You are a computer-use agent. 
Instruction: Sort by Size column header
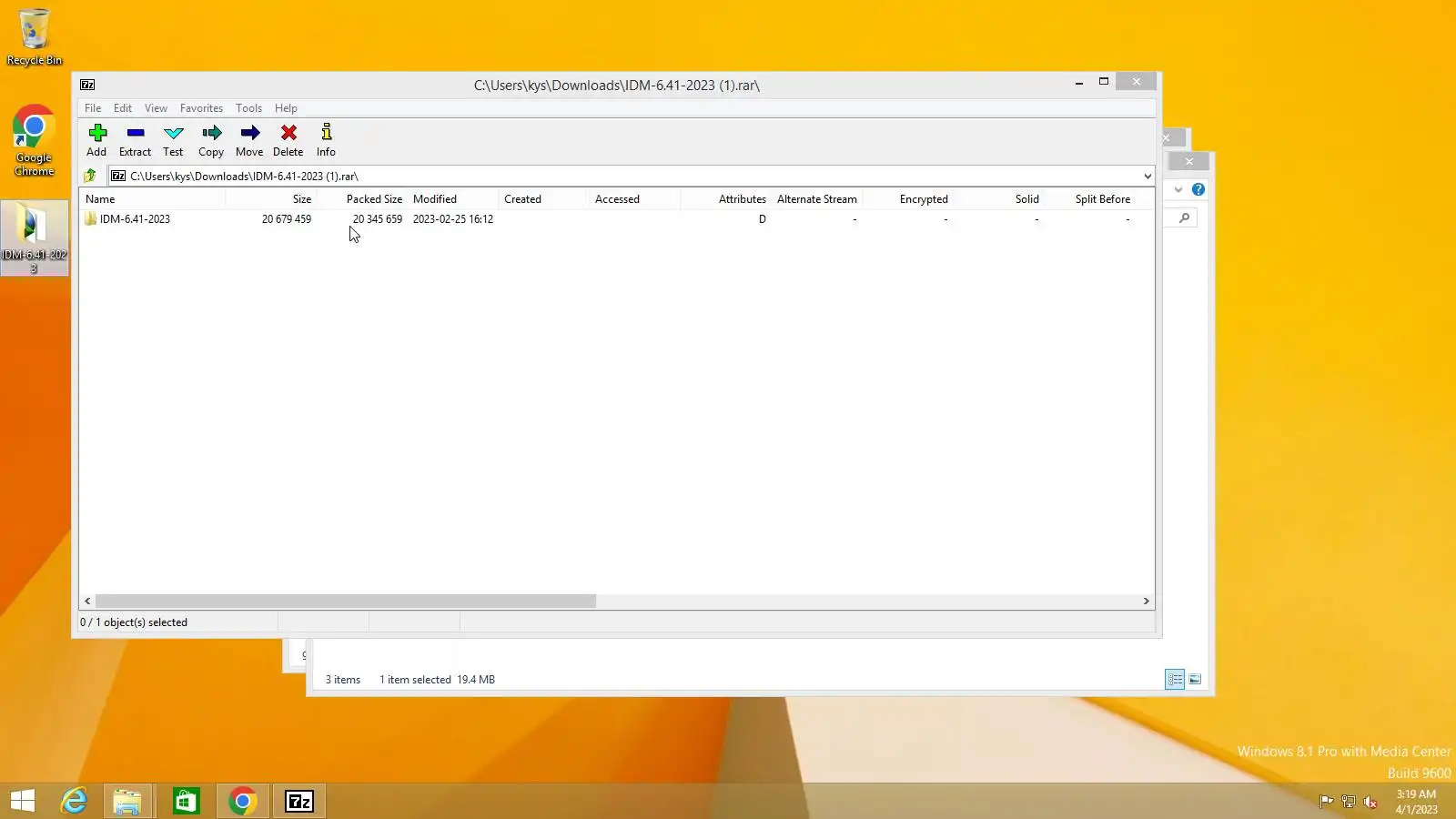click(270, 199)
